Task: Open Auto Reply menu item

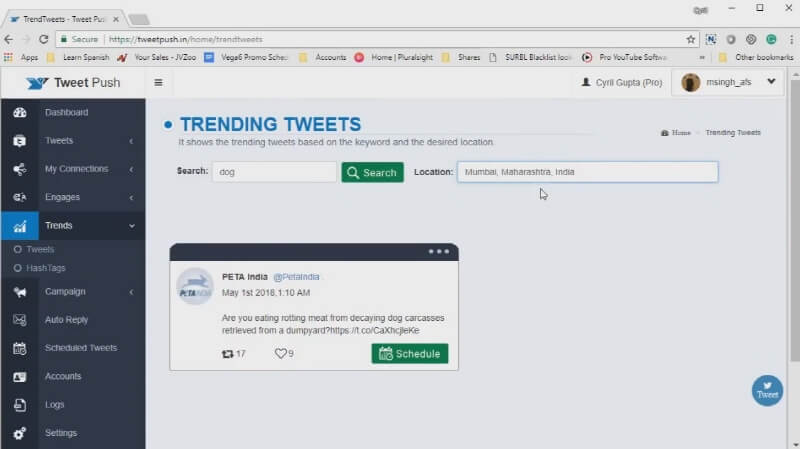Action: (66, 320)
